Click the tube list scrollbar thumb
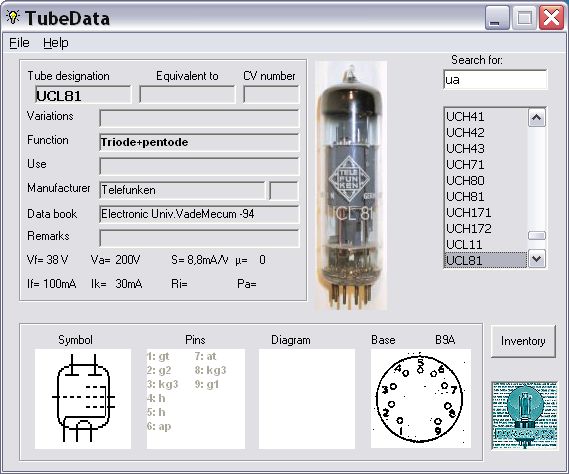Screen dimensions: 569x474 537,236
